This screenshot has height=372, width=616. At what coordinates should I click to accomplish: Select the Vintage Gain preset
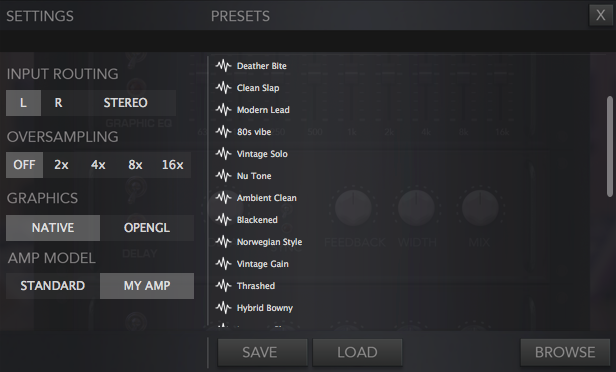tap(263, 264)
